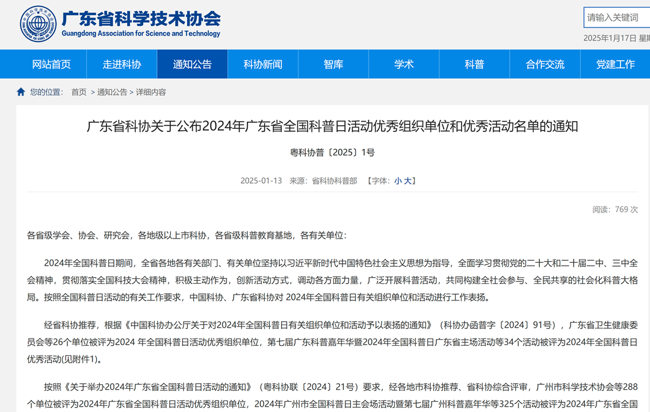Click the read count 阅读：769 次

tap(615, 209)
